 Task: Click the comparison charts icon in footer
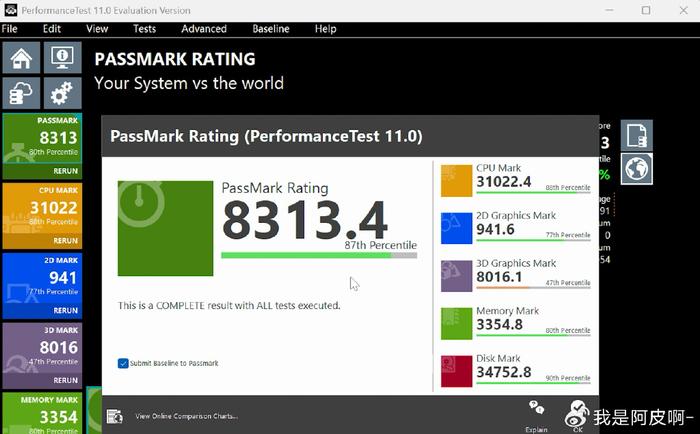coord(114,416)
